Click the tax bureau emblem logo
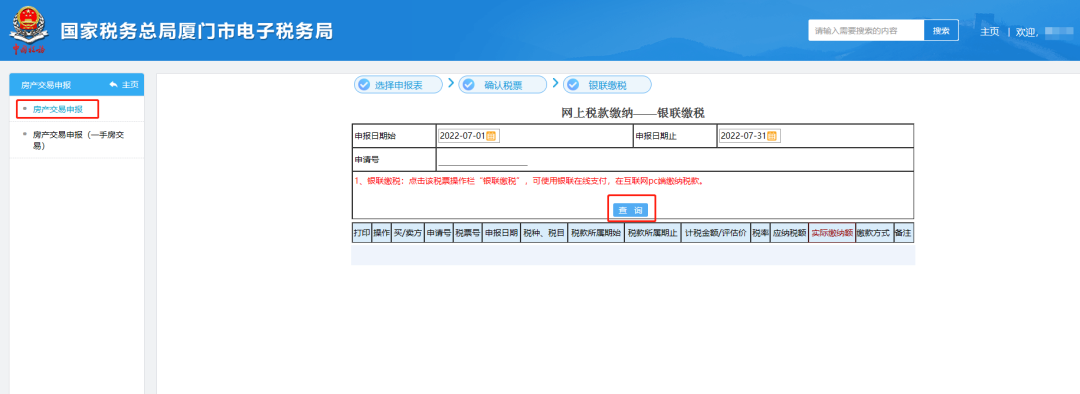The width and height of the screenshot is (1080, 394). (28, 30)
